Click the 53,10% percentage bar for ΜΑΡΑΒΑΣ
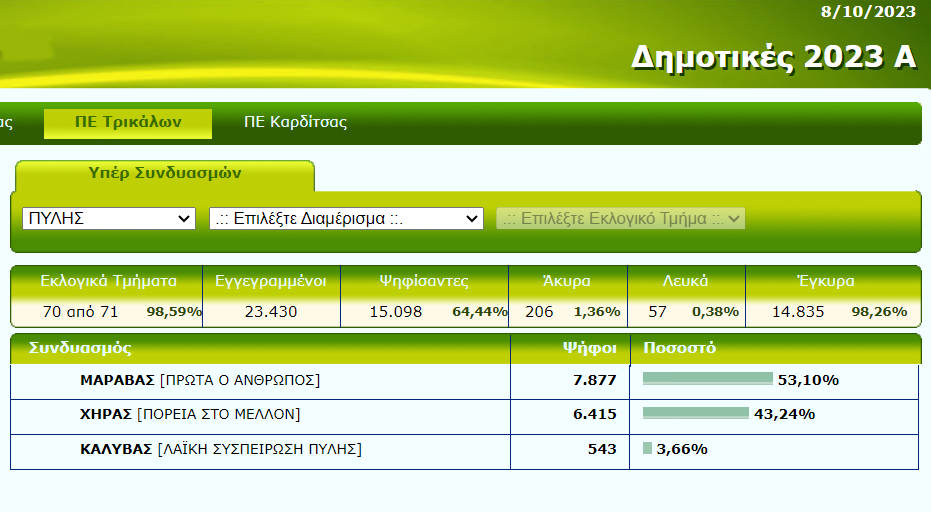This screenshot has height=512, width=931. [x=707, y=379]
